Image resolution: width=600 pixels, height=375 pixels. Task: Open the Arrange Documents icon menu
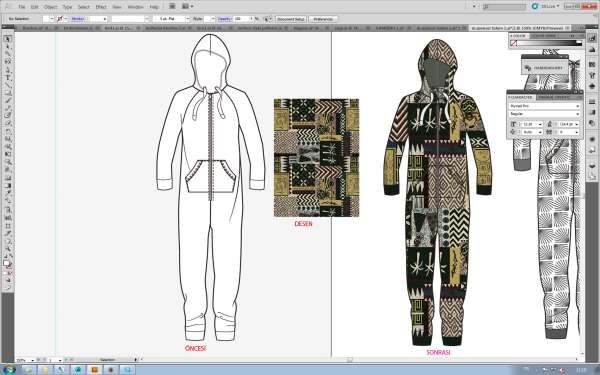tap(188, 7)
